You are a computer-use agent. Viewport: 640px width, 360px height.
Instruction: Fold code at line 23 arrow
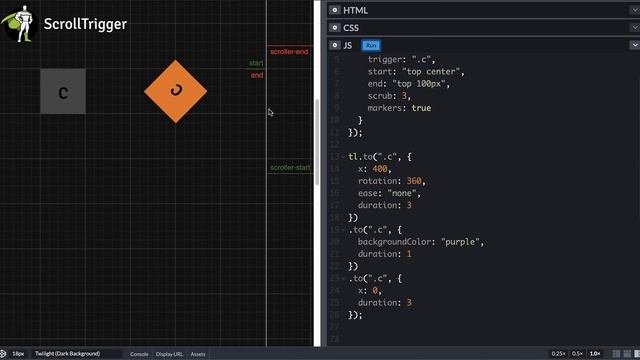point(343,278)
